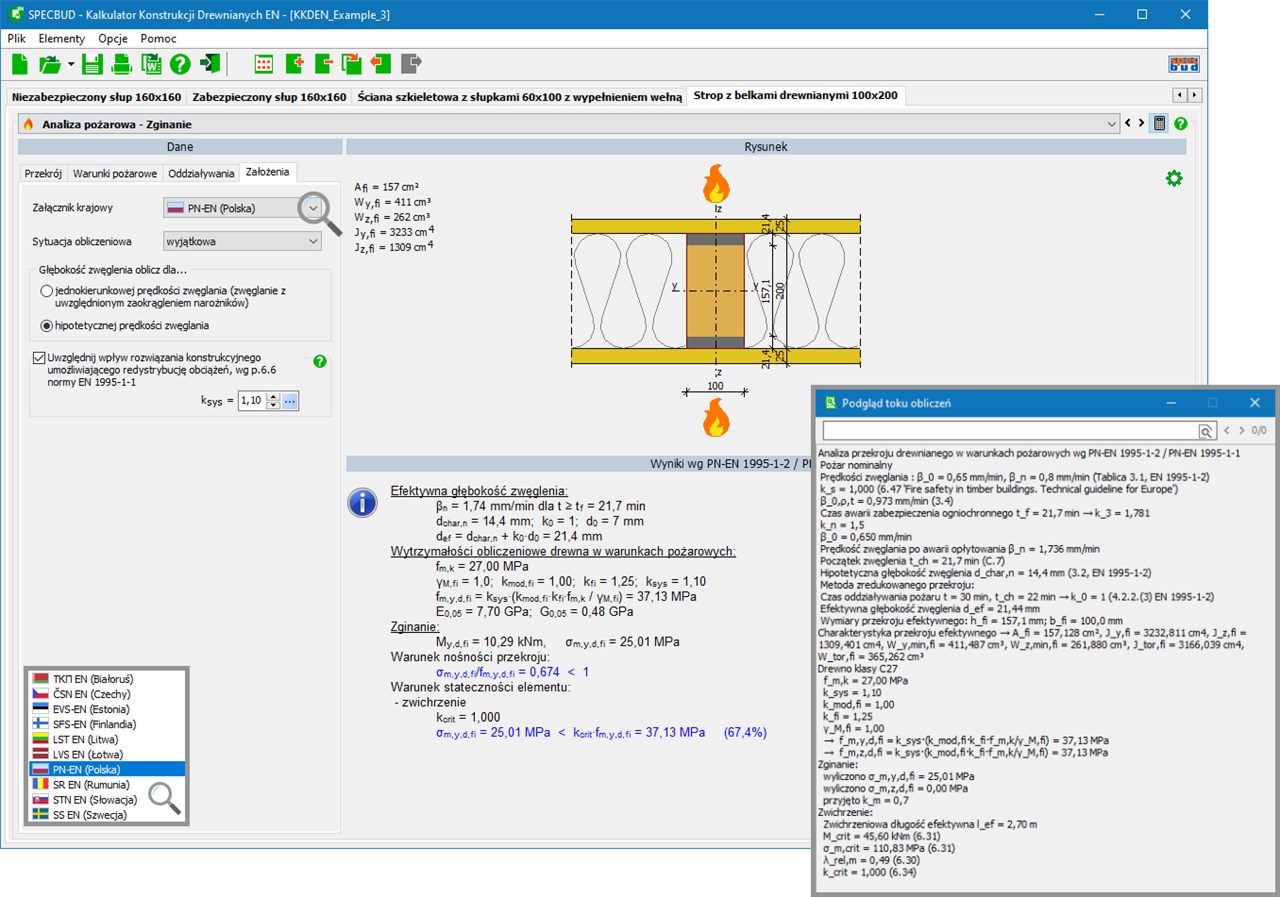This screenshot has height=897, width=1280.
Task: Switch to the Warunki pożarowe tab
Action: coord(115,173)
